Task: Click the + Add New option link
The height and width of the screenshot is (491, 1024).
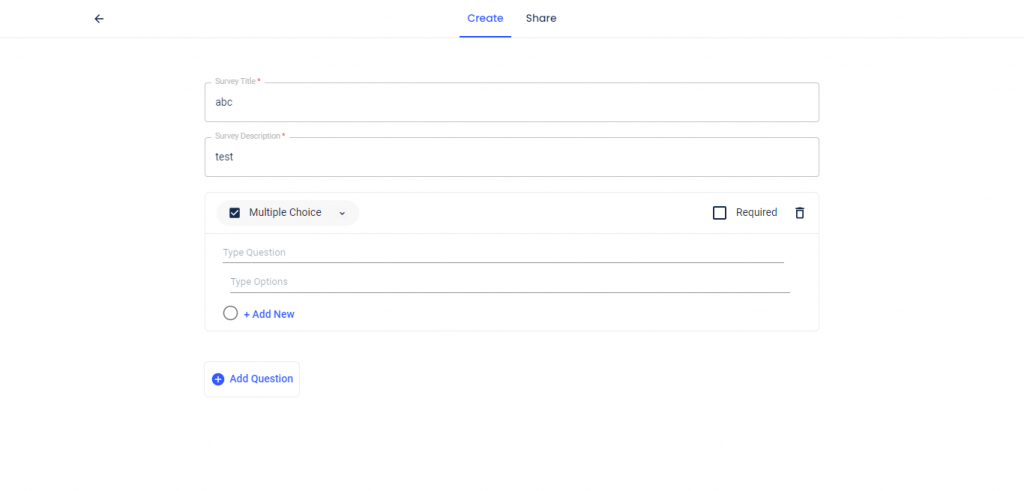Action: pyautogui.click(x=269, y=314)
